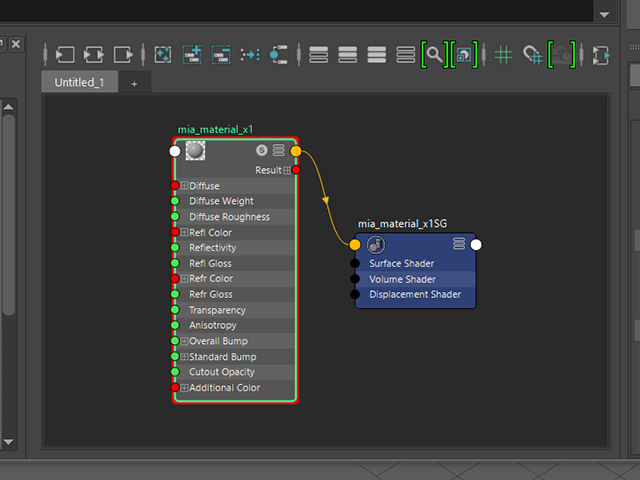Select Surface Shader attribute on SG node
The height and width of the screenshot is (480, 640).
point(416,264)
